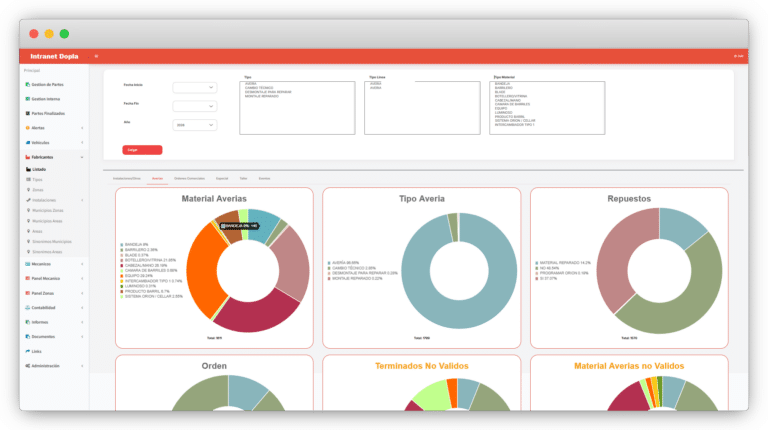
Task: Click the Intranet Dopla header title
Action: click(54, 56)
